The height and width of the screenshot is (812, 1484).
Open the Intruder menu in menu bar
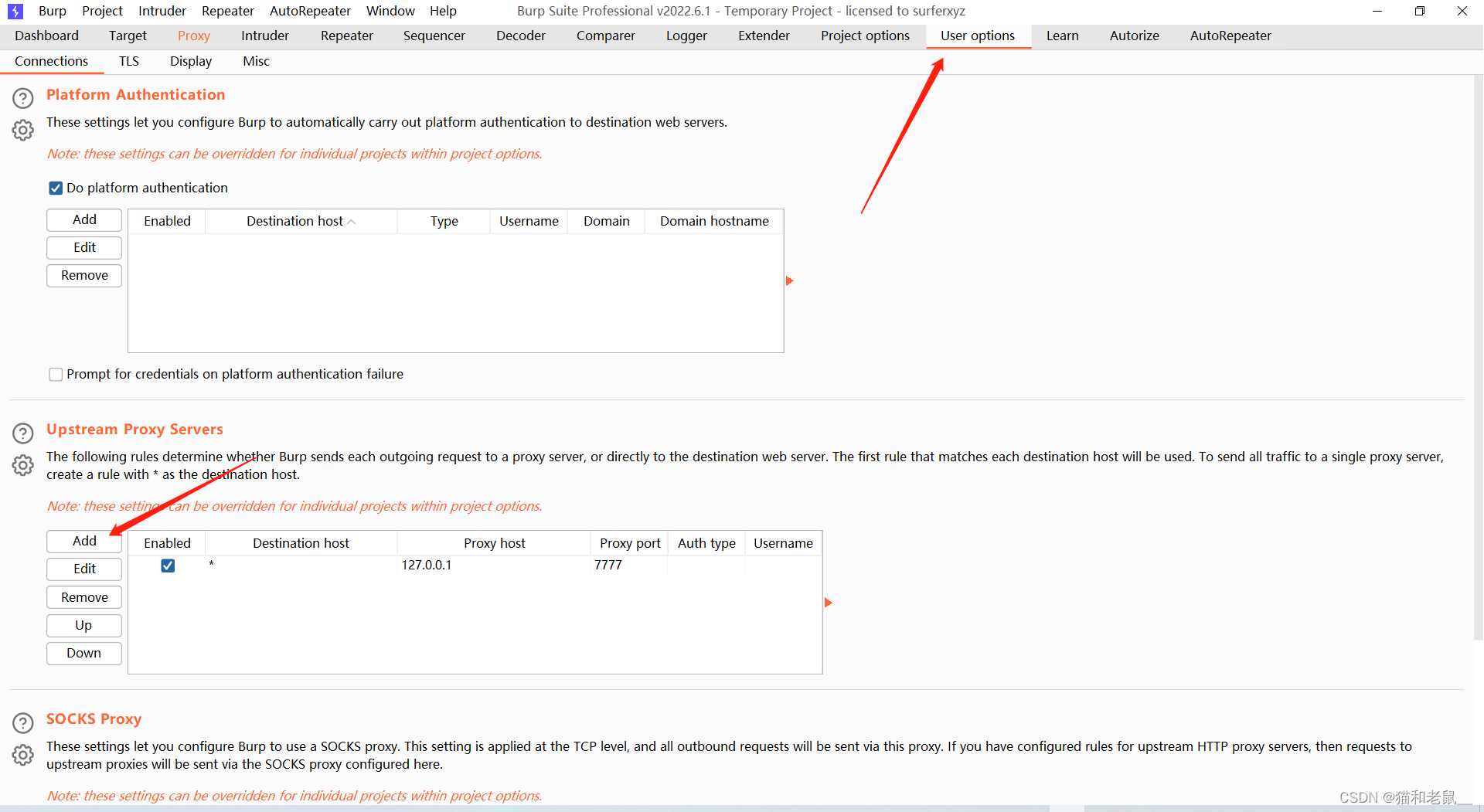162,11
